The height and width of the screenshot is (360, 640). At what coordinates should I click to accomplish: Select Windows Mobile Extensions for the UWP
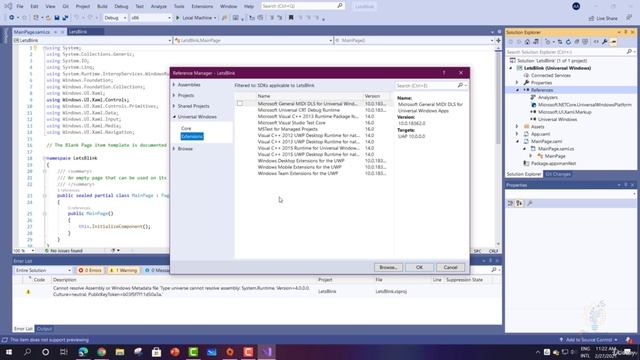click(300, 167)
